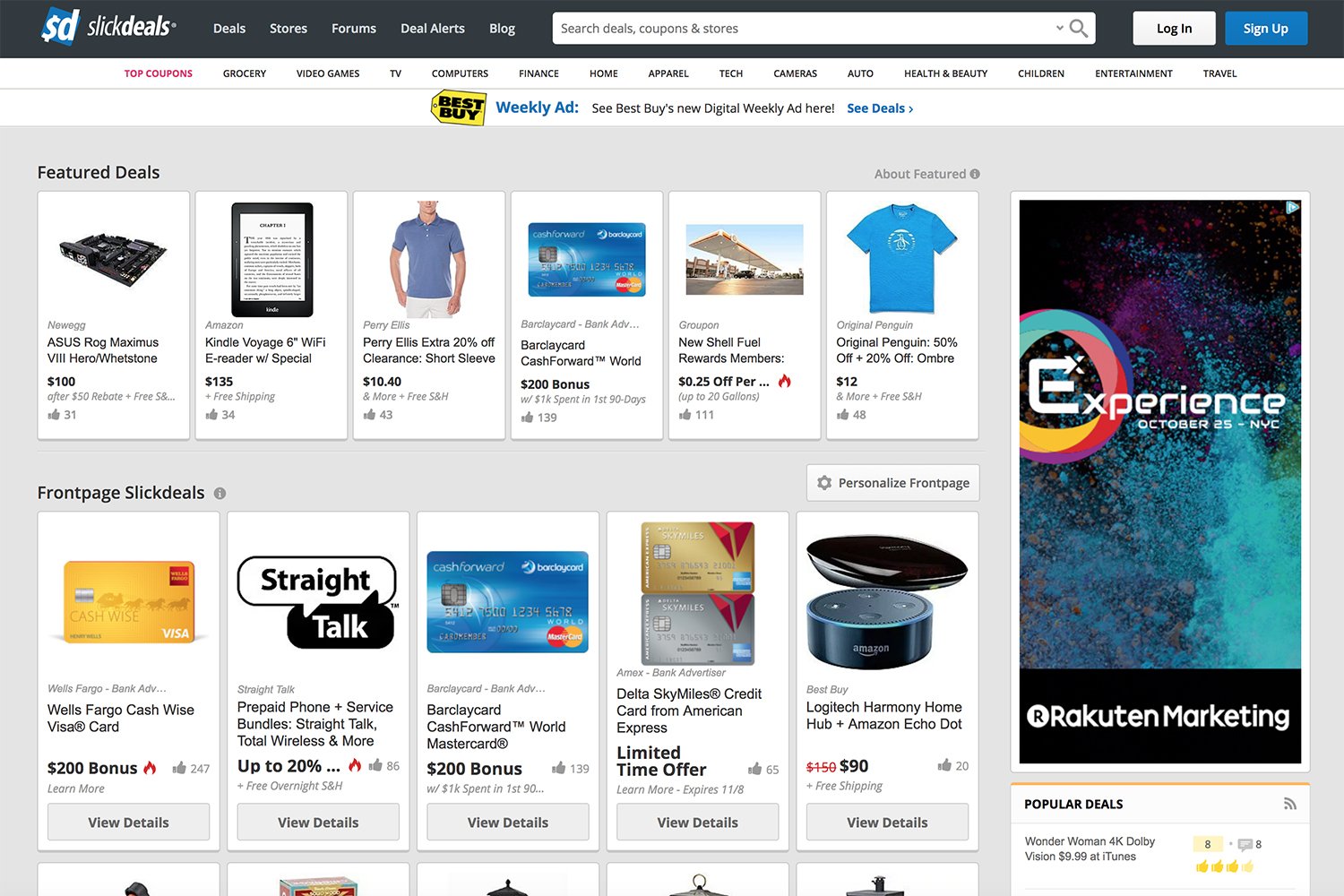Image resolution: width=1344 pixels, height=896 pixels.
Task: Open the Rakuten Marketing Experience advertisement
Action: point(1160,482)
